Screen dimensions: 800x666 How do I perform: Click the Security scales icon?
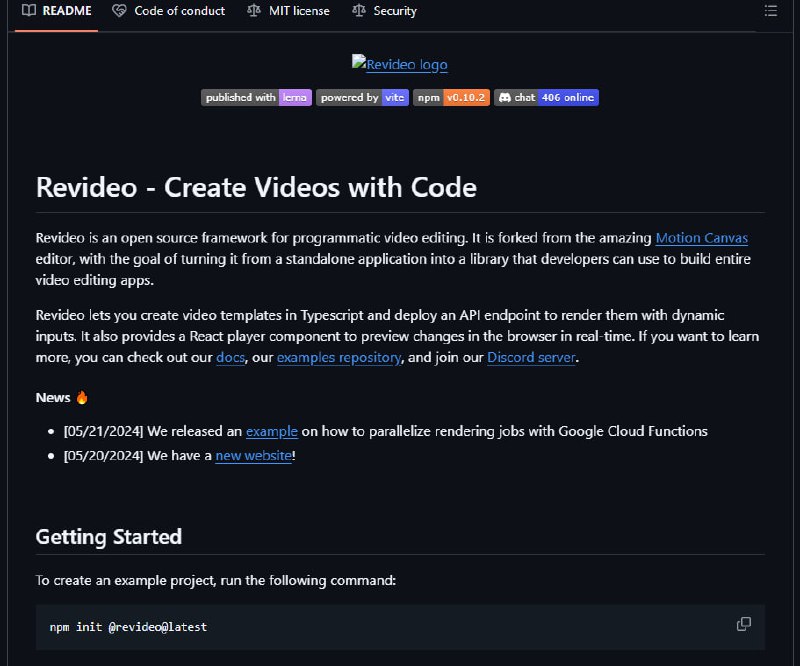359,10
